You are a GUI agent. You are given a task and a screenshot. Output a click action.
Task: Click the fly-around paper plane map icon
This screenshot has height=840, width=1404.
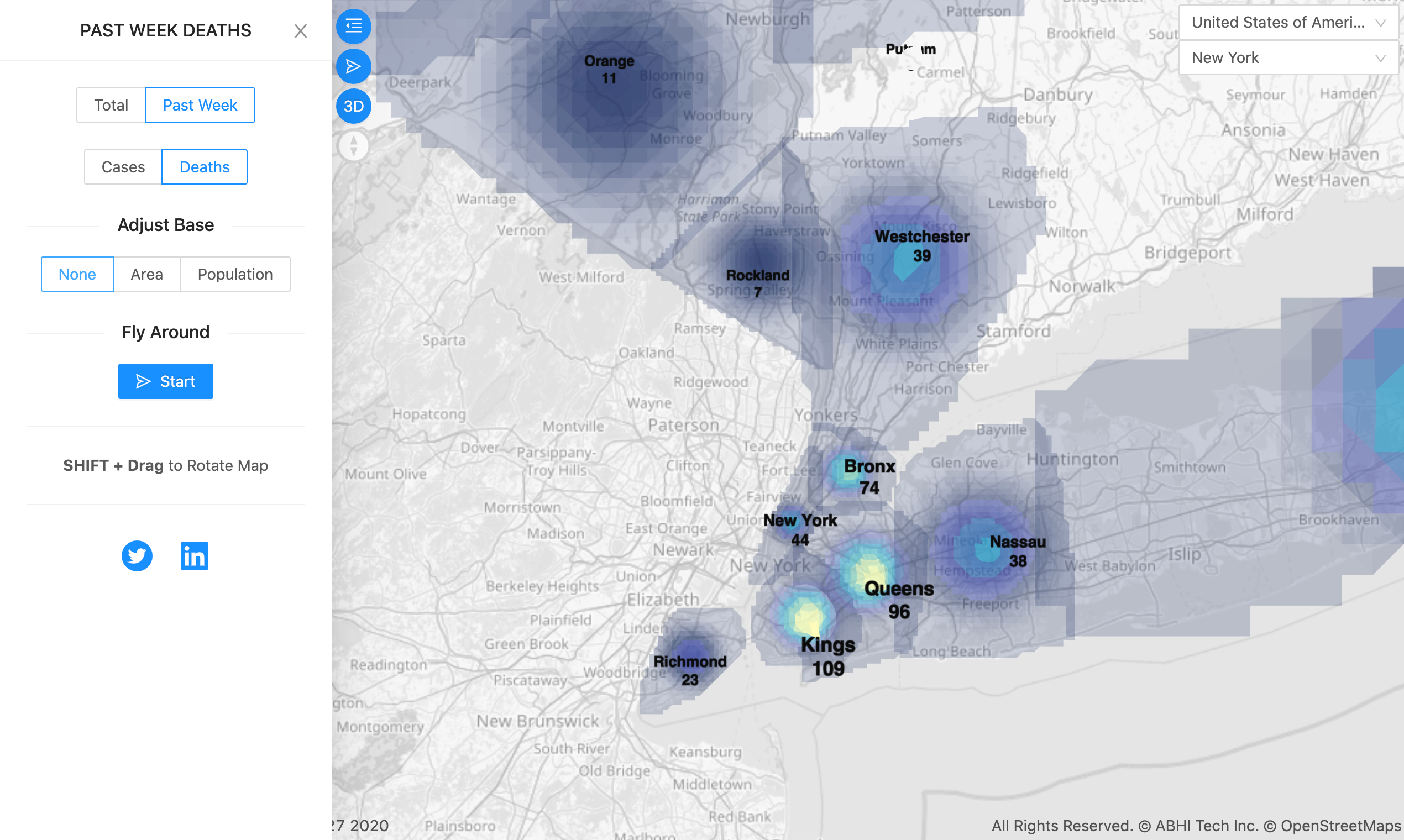[353, 66]
